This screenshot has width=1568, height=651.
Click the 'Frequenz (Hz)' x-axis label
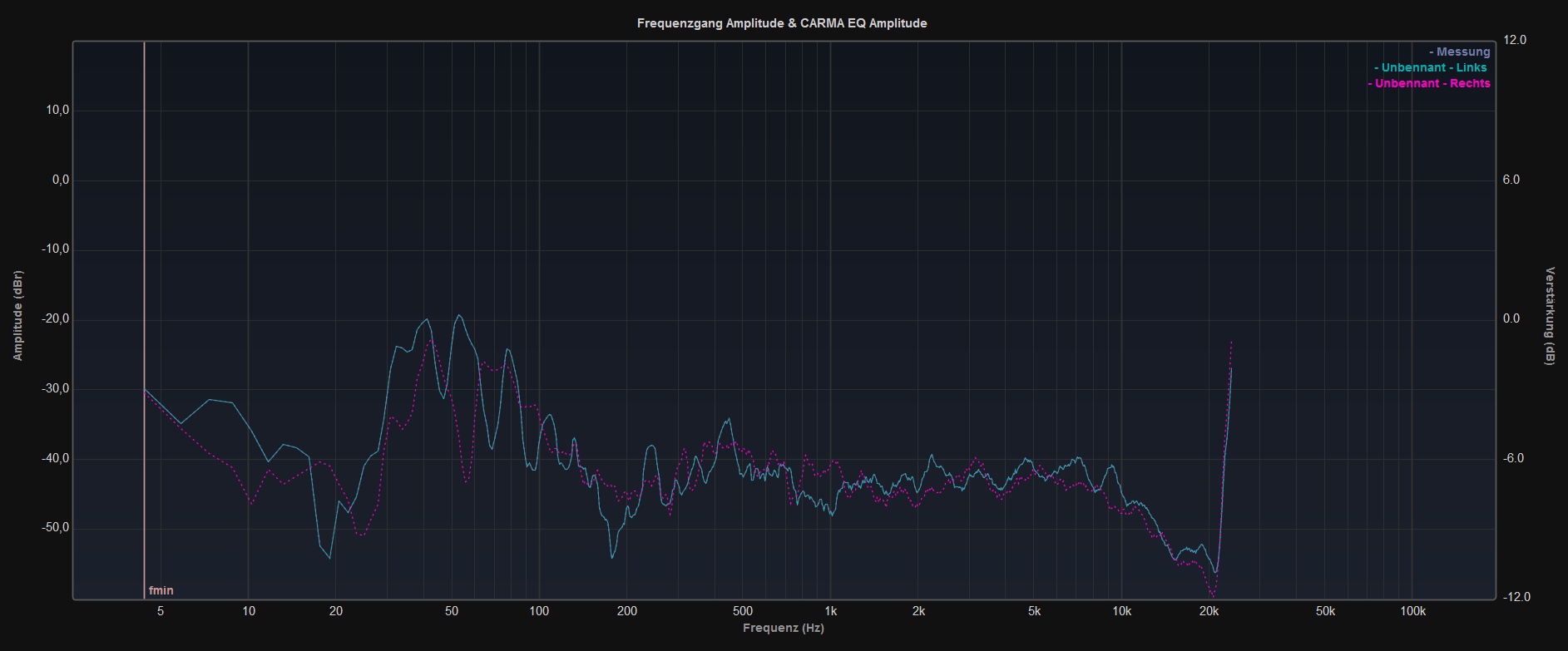[x=784, y=628]
